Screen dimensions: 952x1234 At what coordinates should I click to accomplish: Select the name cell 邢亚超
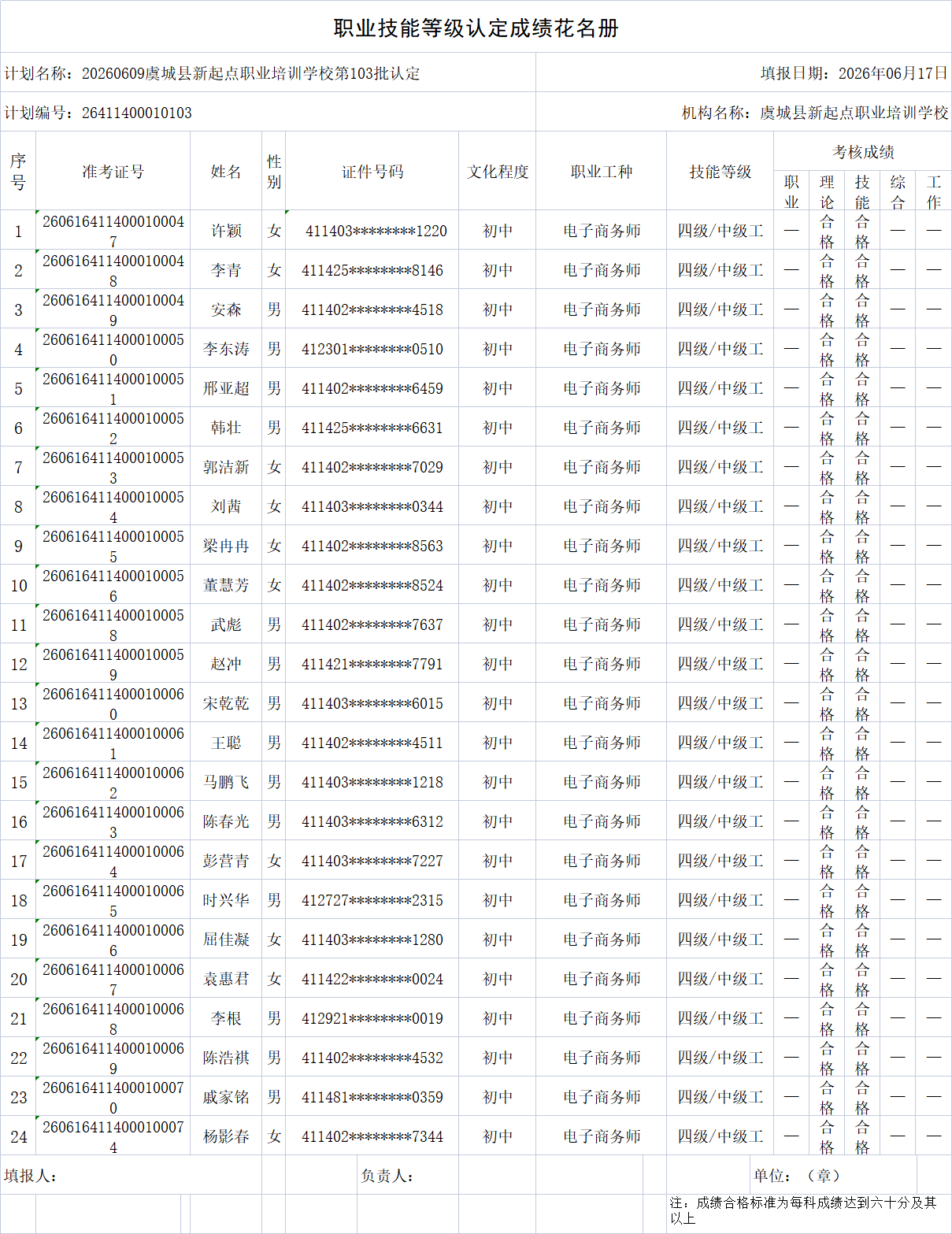pyautogui.click(x=226, y=388)
